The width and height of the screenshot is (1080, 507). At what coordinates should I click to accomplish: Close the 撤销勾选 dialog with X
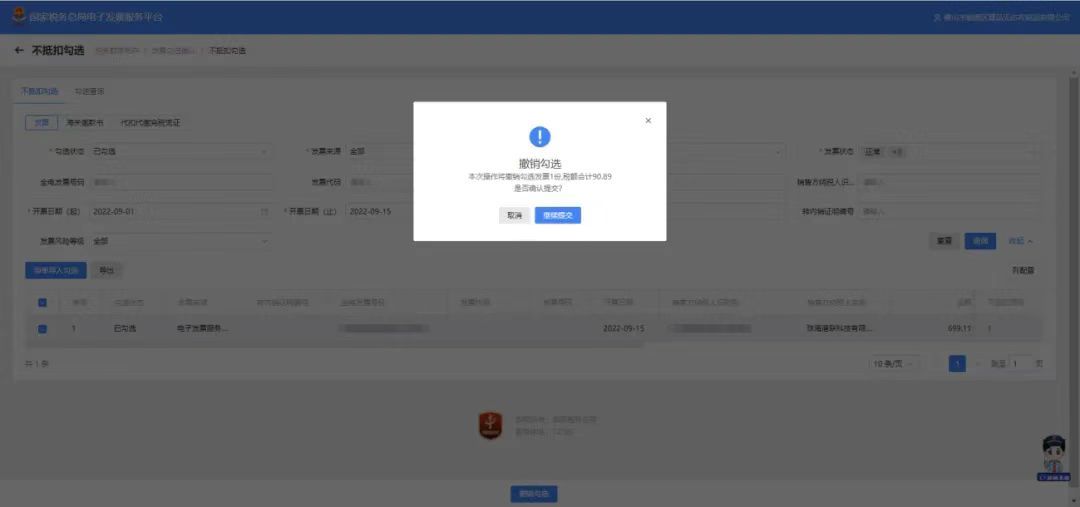648,121
